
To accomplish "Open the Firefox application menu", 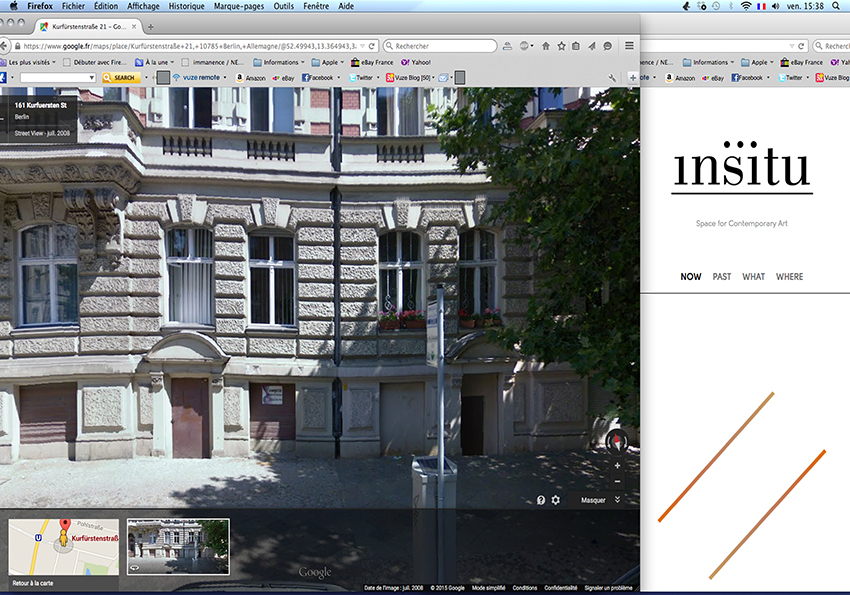I will tap(40, 6).
